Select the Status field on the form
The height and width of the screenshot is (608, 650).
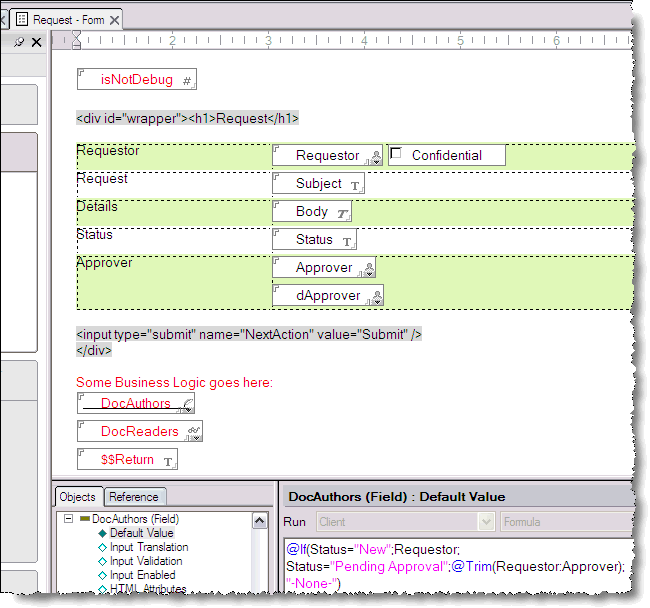point(314,240)
